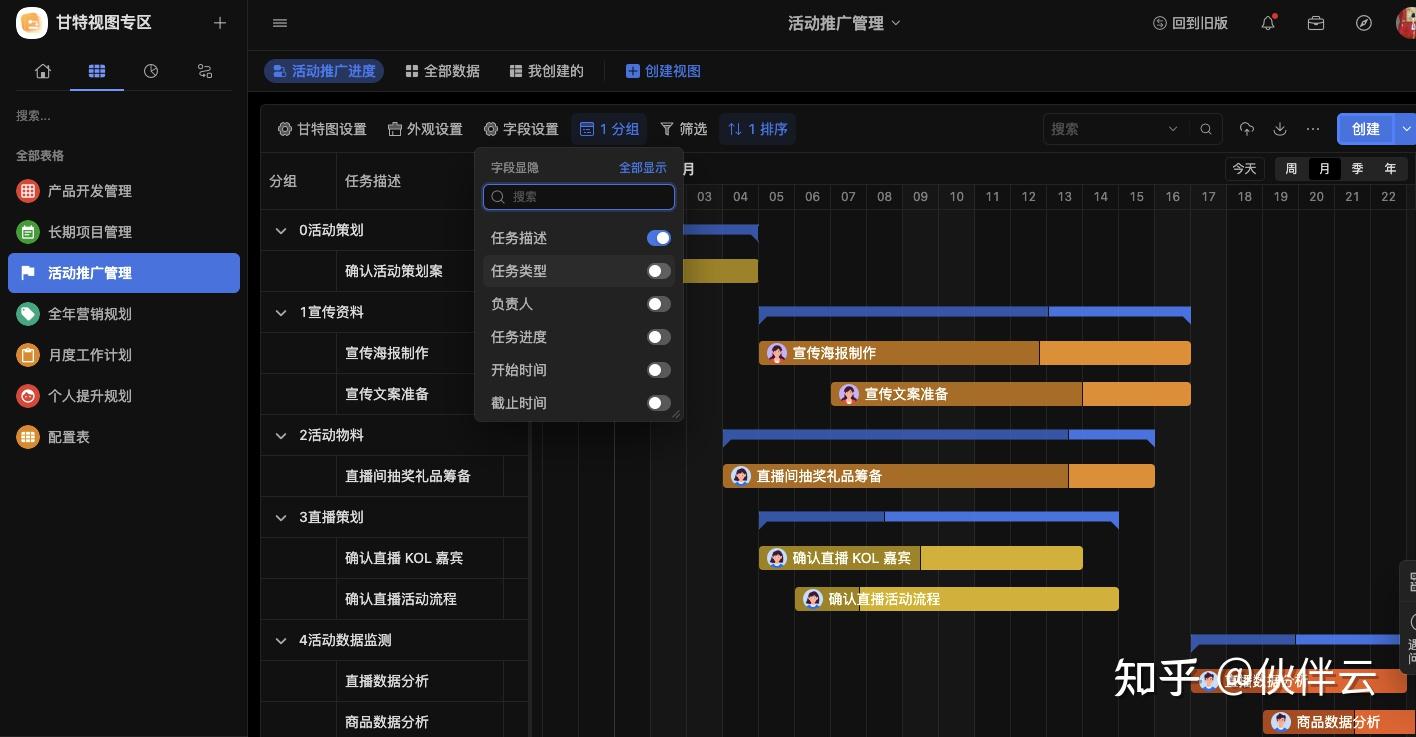Click 确认活动策划案 task row

[x=394, y=271]
